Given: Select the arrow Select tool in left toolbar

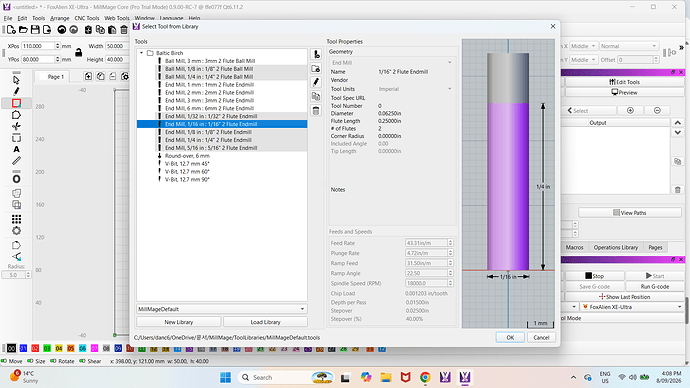Looking at the screenshot, I should 16,80.
